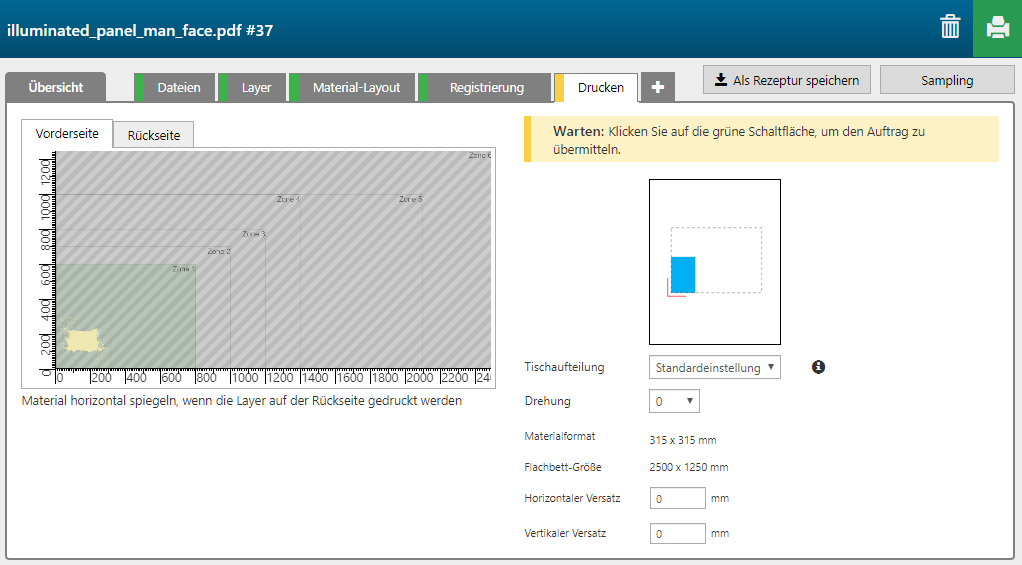Click Als Rezeptur speichern button
This screenshot has height=565, width=1022.
tap(786, 80)
